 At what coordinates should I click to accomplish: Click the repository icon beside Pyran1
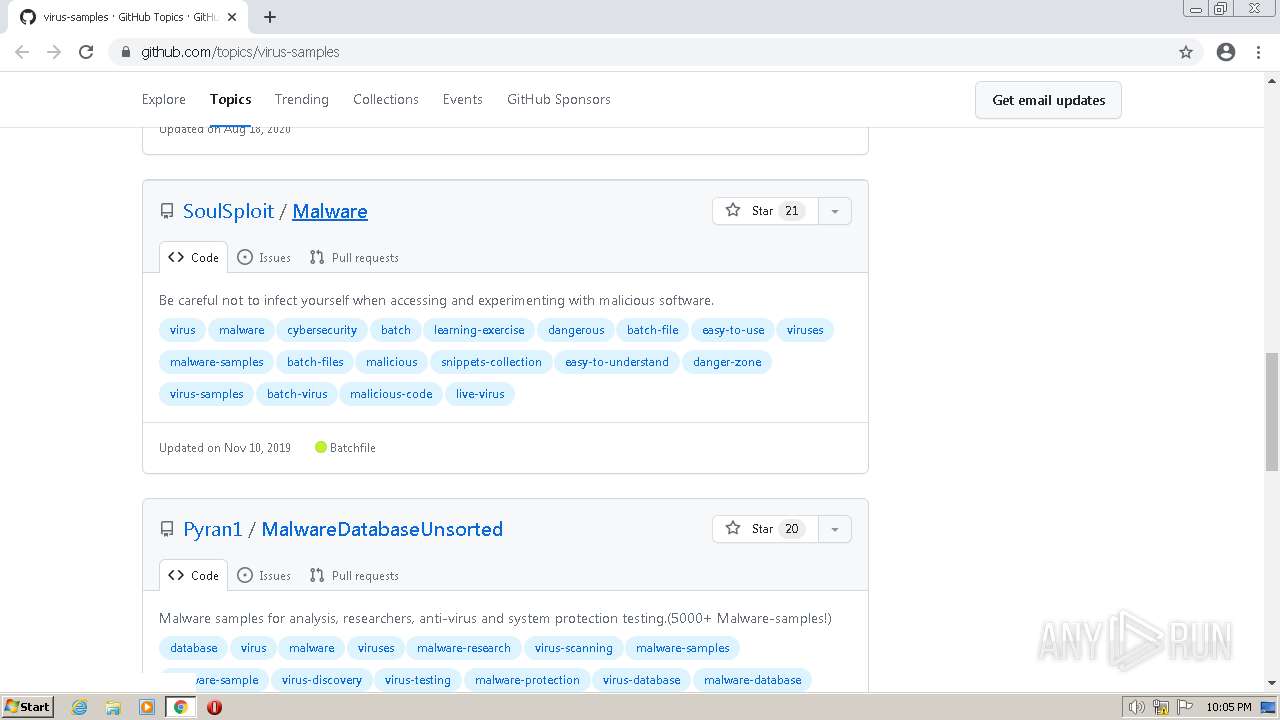click(x=167, y=529)
